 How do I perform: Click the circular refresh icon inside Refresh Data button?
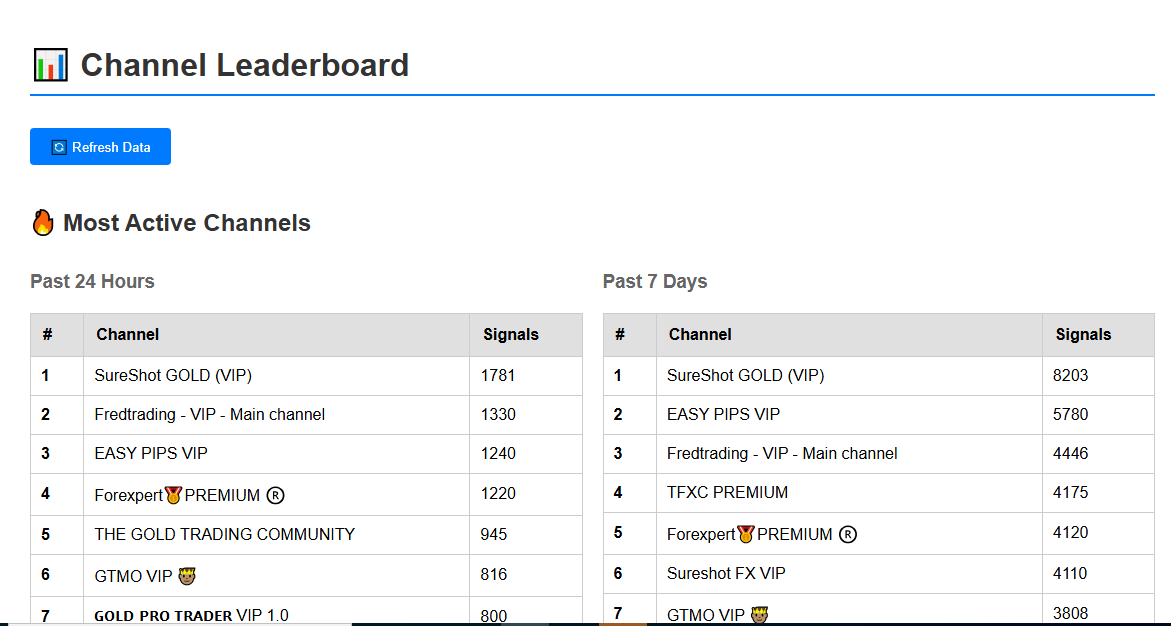pyautogui.click(x=59, y=146)
